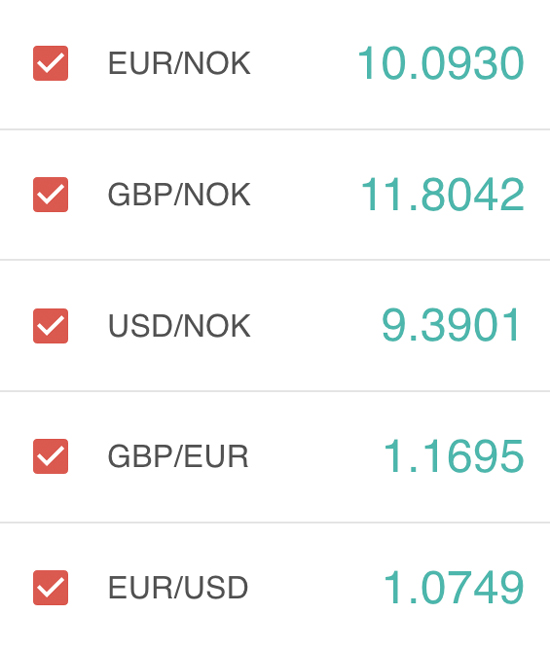
Task: Choose the USD/NOK pair label
Action: [x=179, y=326]
